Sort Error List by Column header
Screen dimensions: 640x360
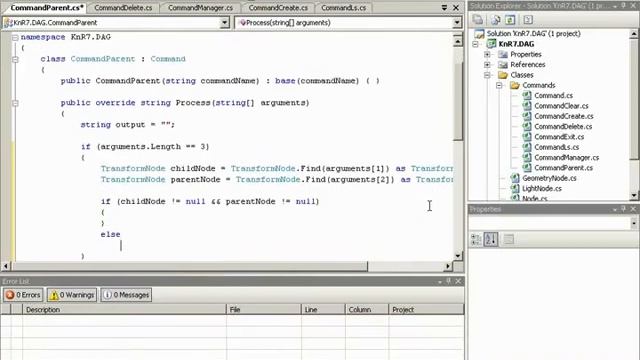click(x=367, y=309)
